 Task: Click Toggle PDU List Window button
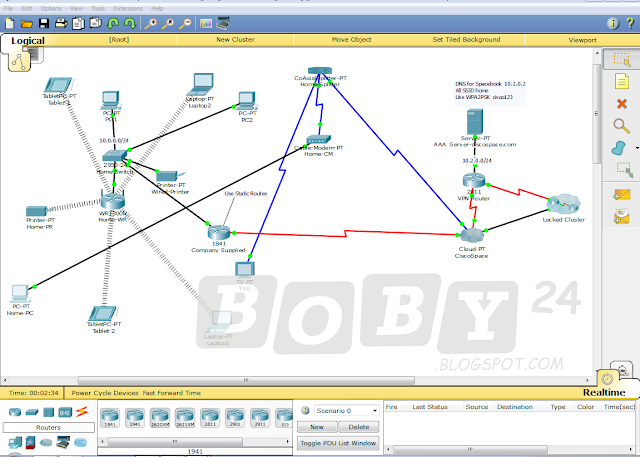point(338,443)
